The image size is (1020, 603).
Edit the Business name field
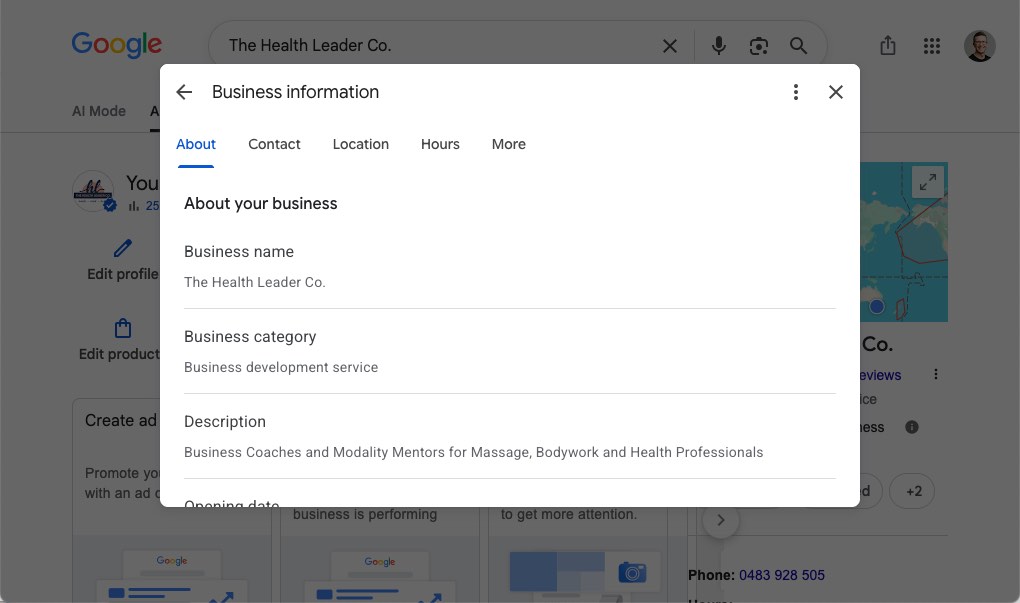510,267
